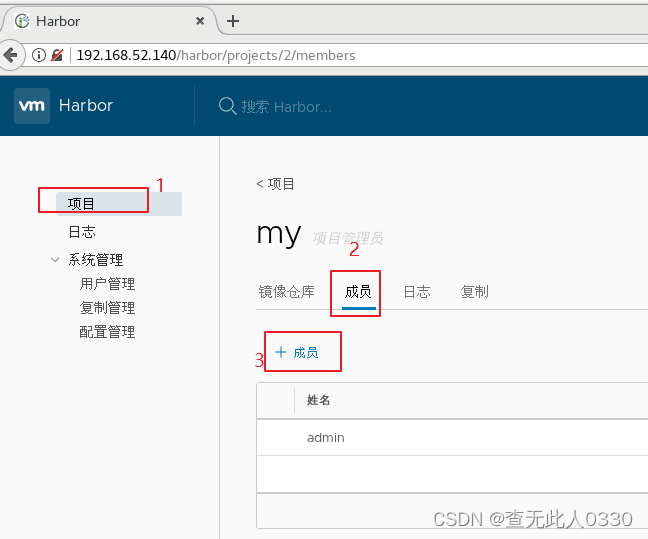Open a new browser tab with plus button
The width and height of the screenshot is (648, 539).
click(233, 21)
